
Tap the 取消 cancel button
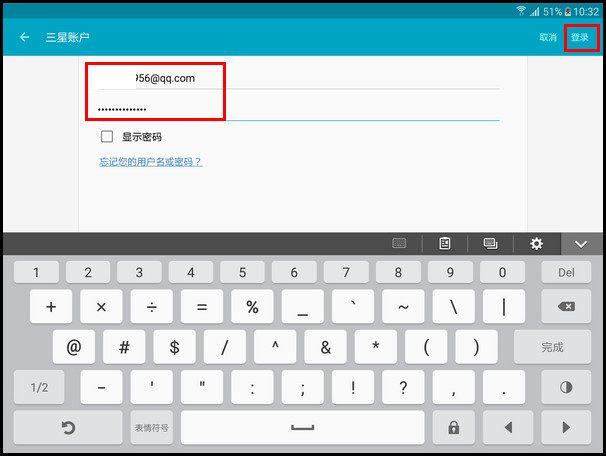(x=548, y=37)
